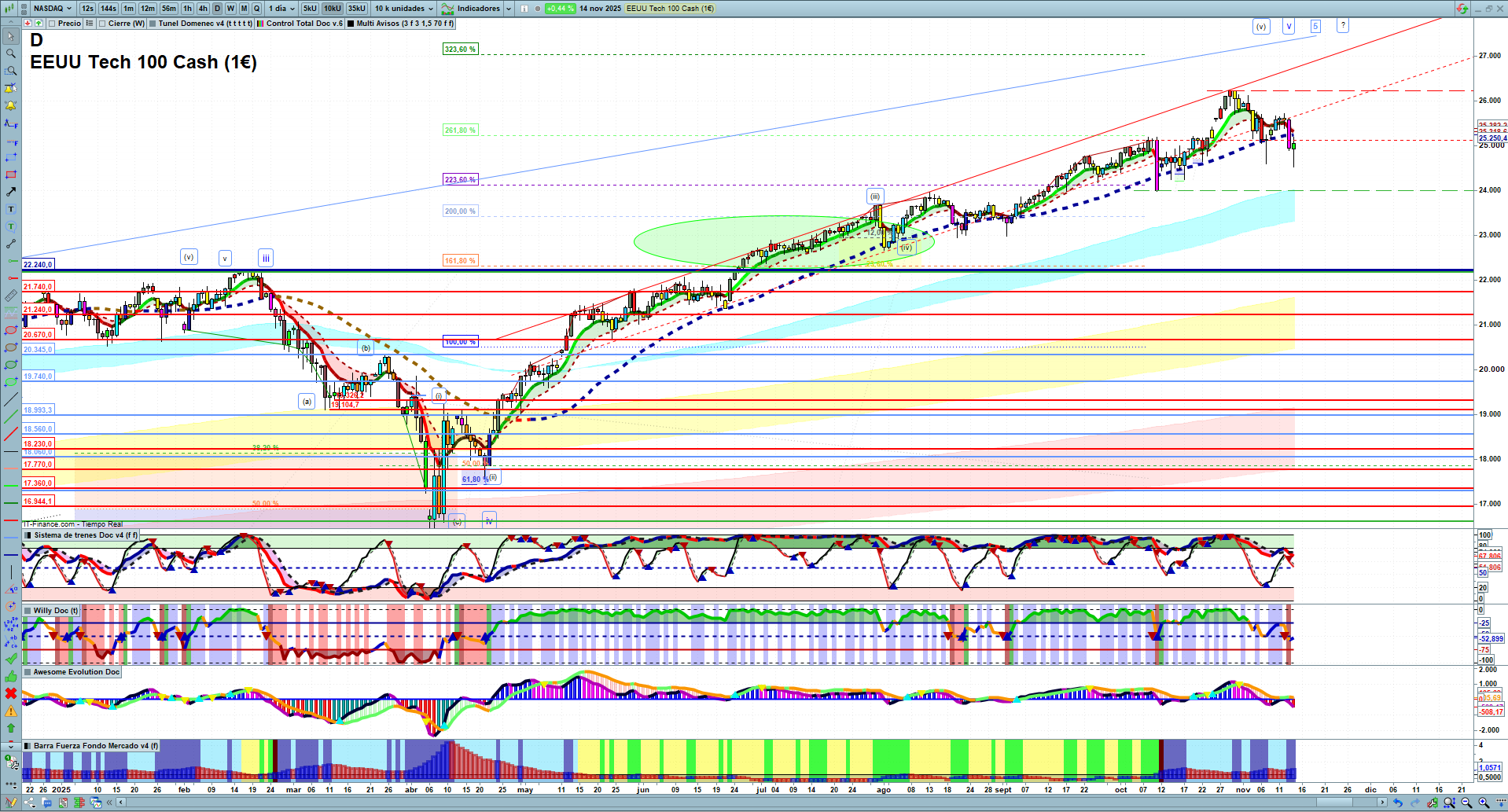Screen dimensions: 1508x812
Task: Toggle the Cierre (W) checkbox
Action: point(102,24)
